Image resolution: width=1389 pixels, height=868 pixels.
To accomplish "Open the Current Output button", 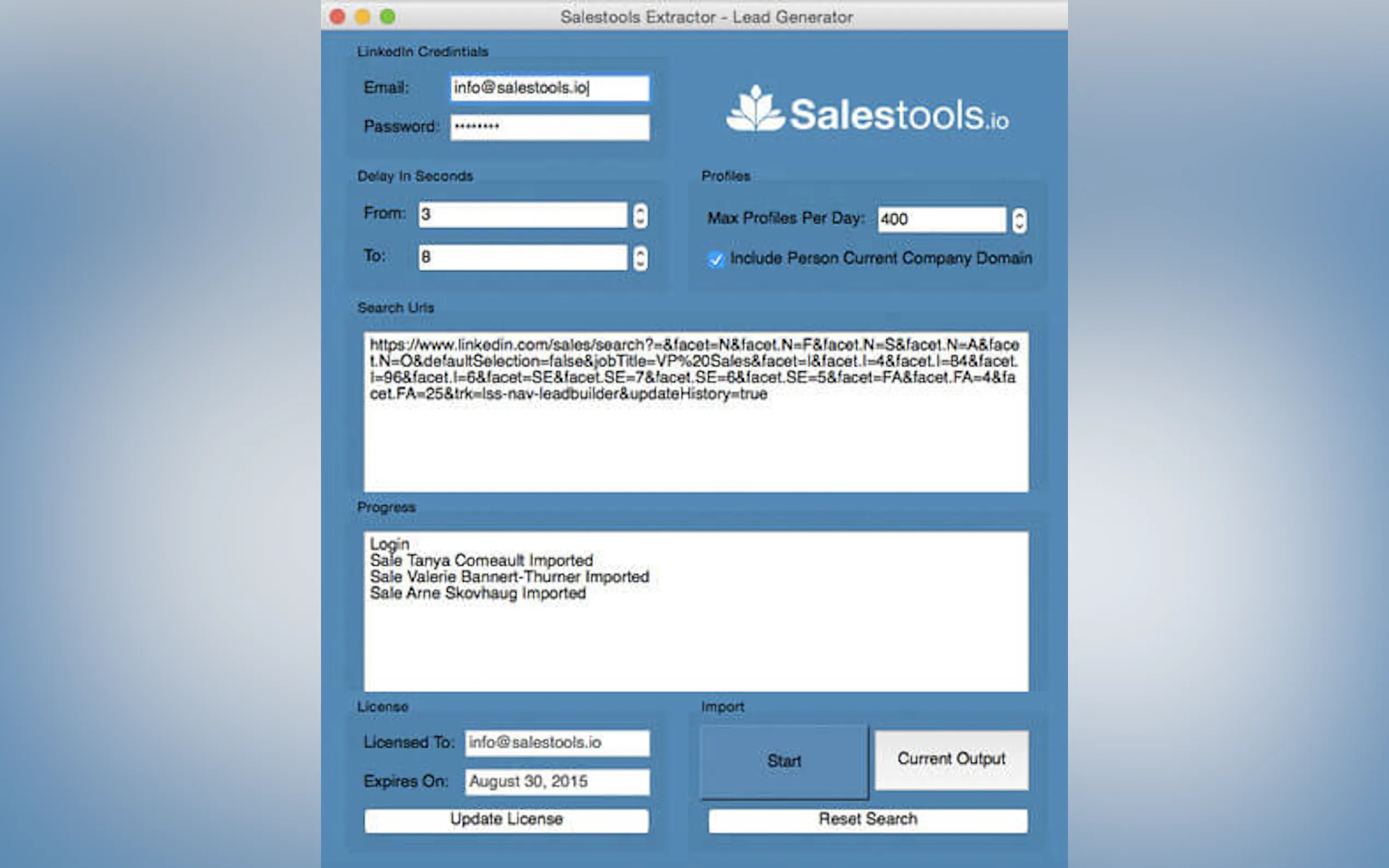I will (951, 760).
